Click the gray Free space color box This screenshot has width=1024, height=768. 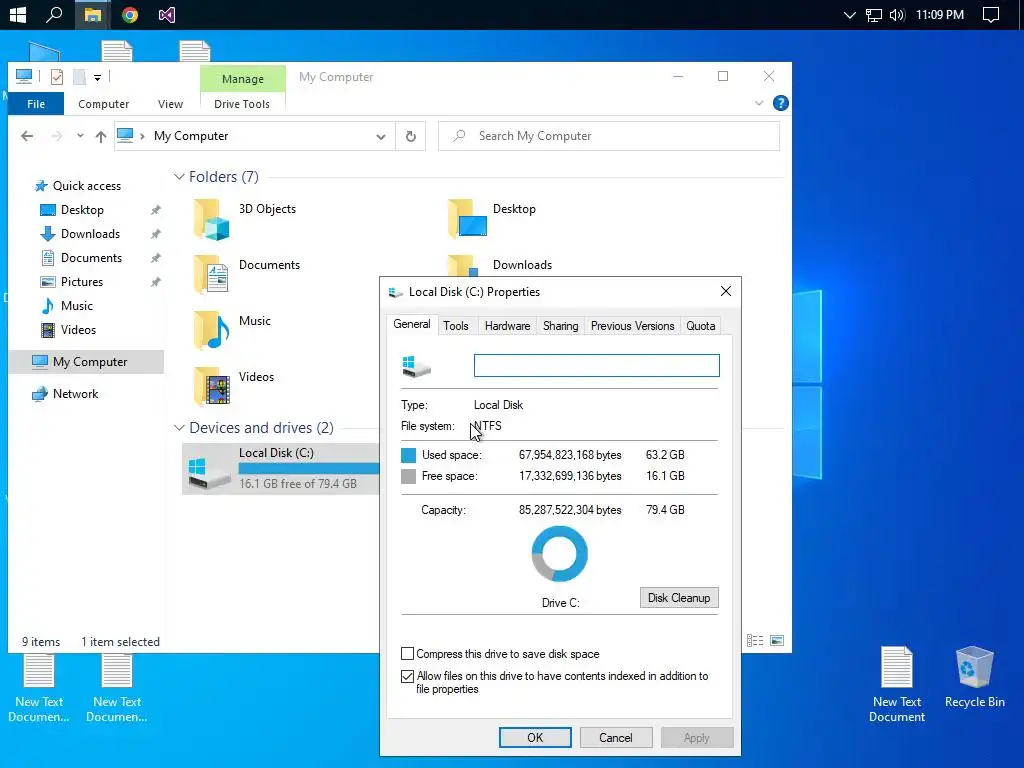pyautogui.click(x=408, y=476)
